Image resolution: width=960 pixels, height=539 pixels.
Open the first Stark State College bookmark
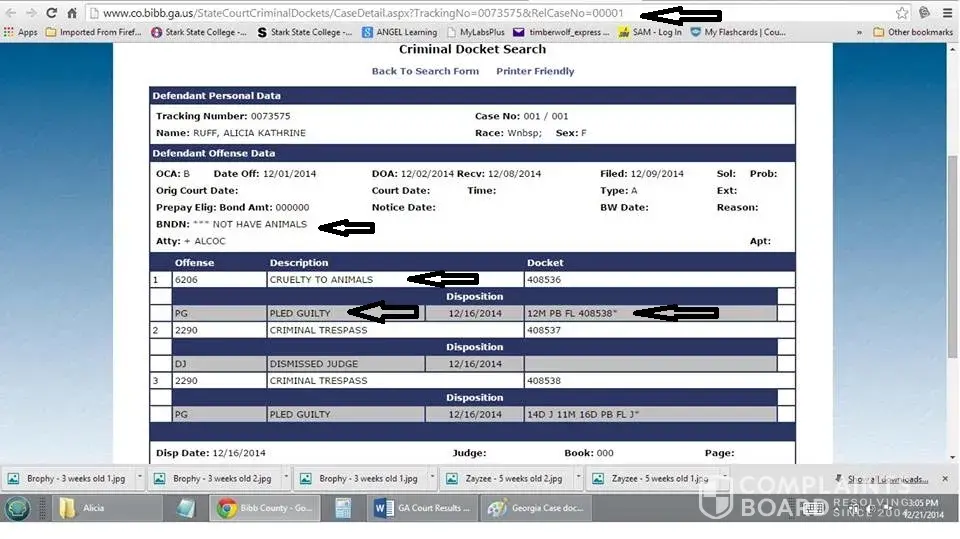click(199, 32)
